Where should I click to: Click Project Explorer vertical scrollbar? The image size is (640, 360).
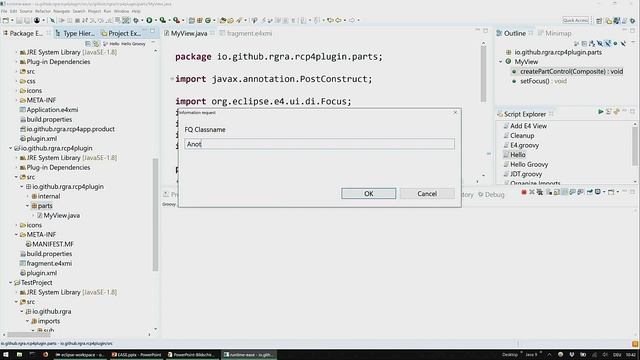[155, 214]
